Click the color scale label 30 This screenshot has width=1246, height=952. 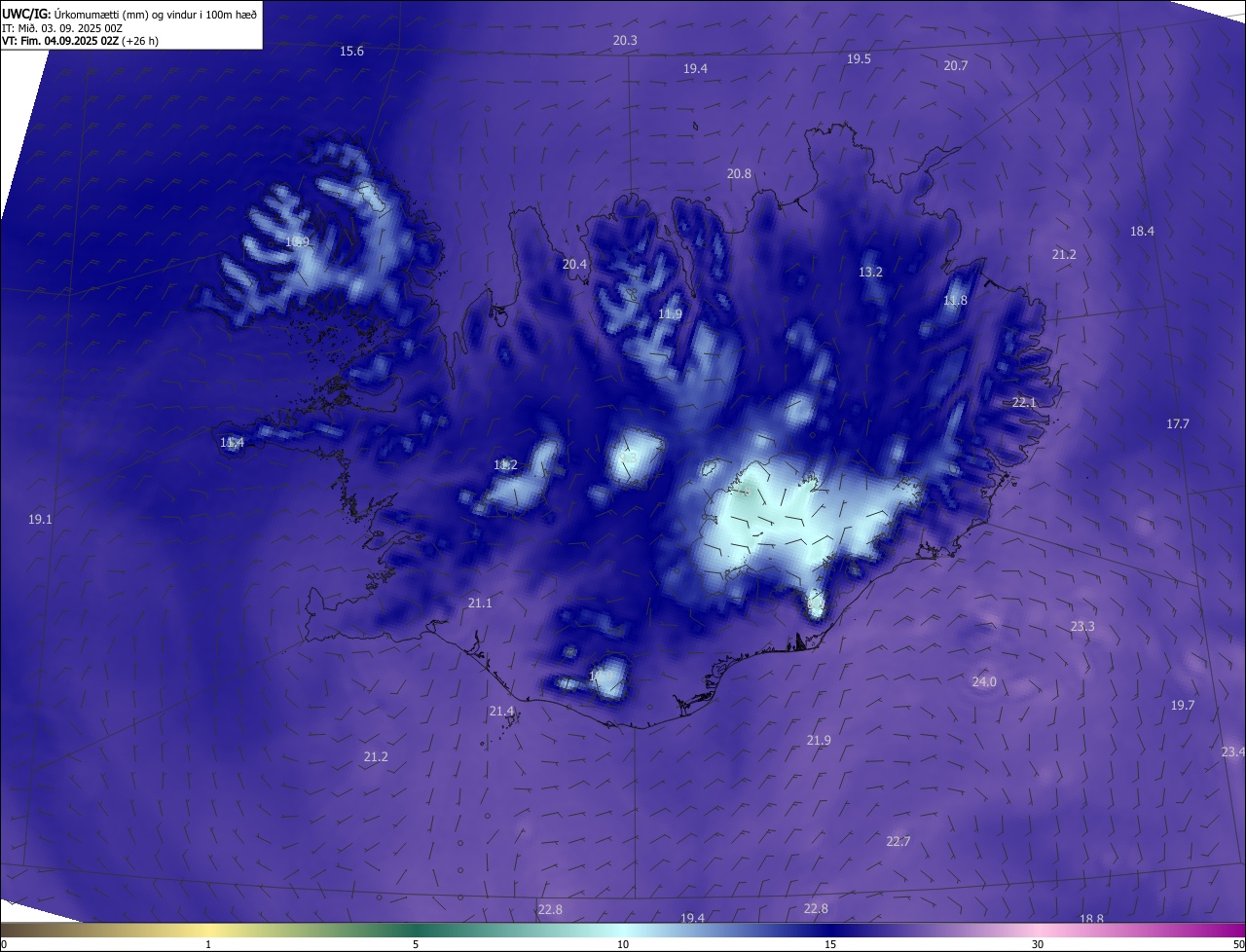tap(1038, 944)
